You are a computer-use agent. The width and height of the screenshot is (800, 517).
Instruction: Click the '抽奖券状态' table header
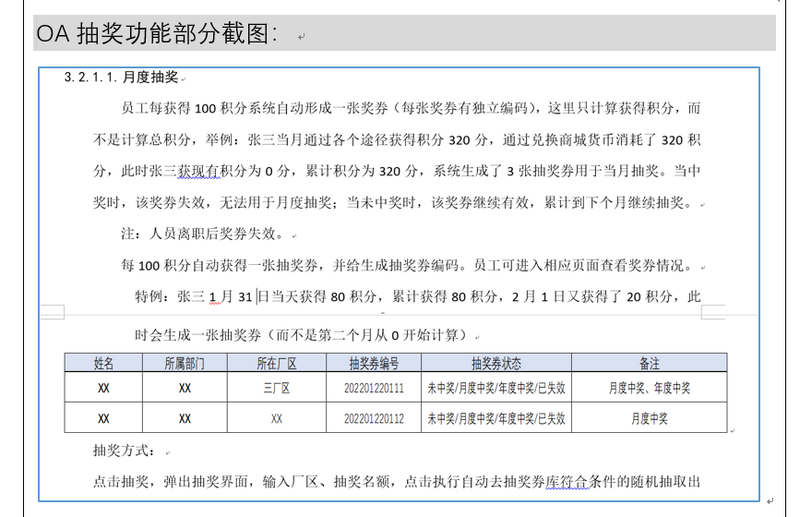496,363
